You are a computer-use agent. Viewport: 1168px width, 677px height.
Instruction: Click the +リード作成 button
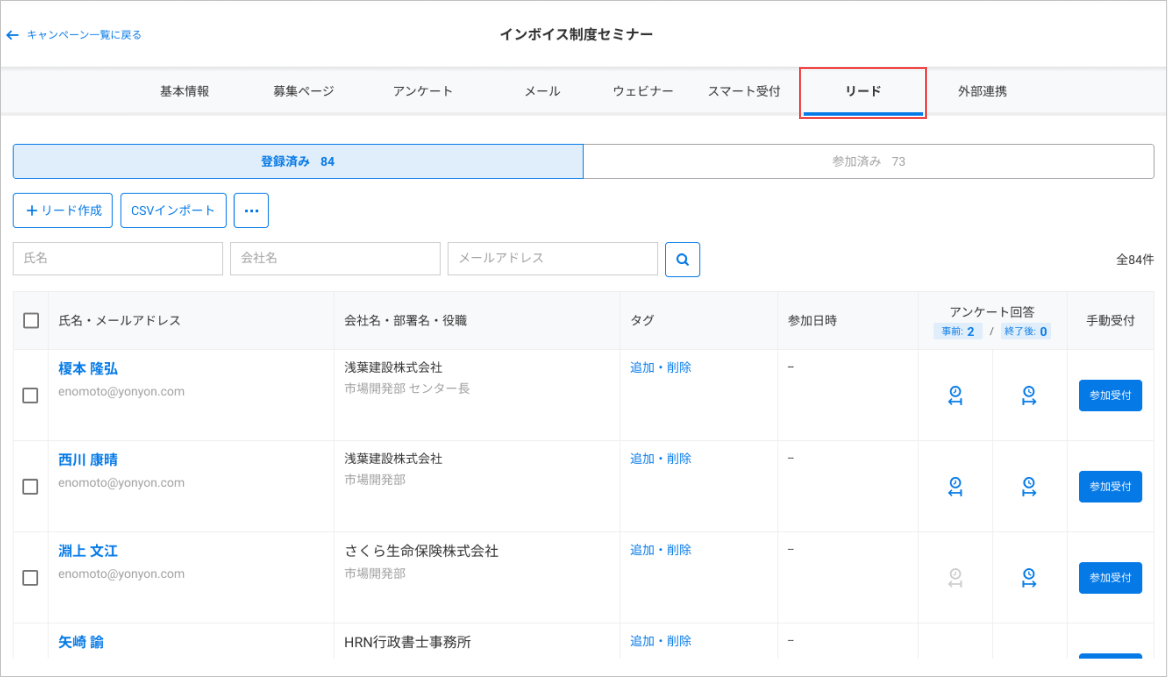pos(63,210)
